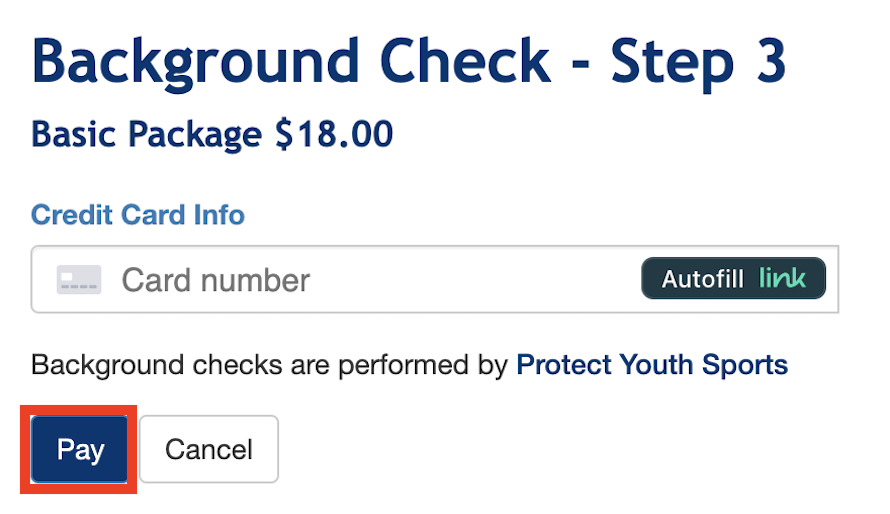Click the $18.00 price

(x=334, y=134)
